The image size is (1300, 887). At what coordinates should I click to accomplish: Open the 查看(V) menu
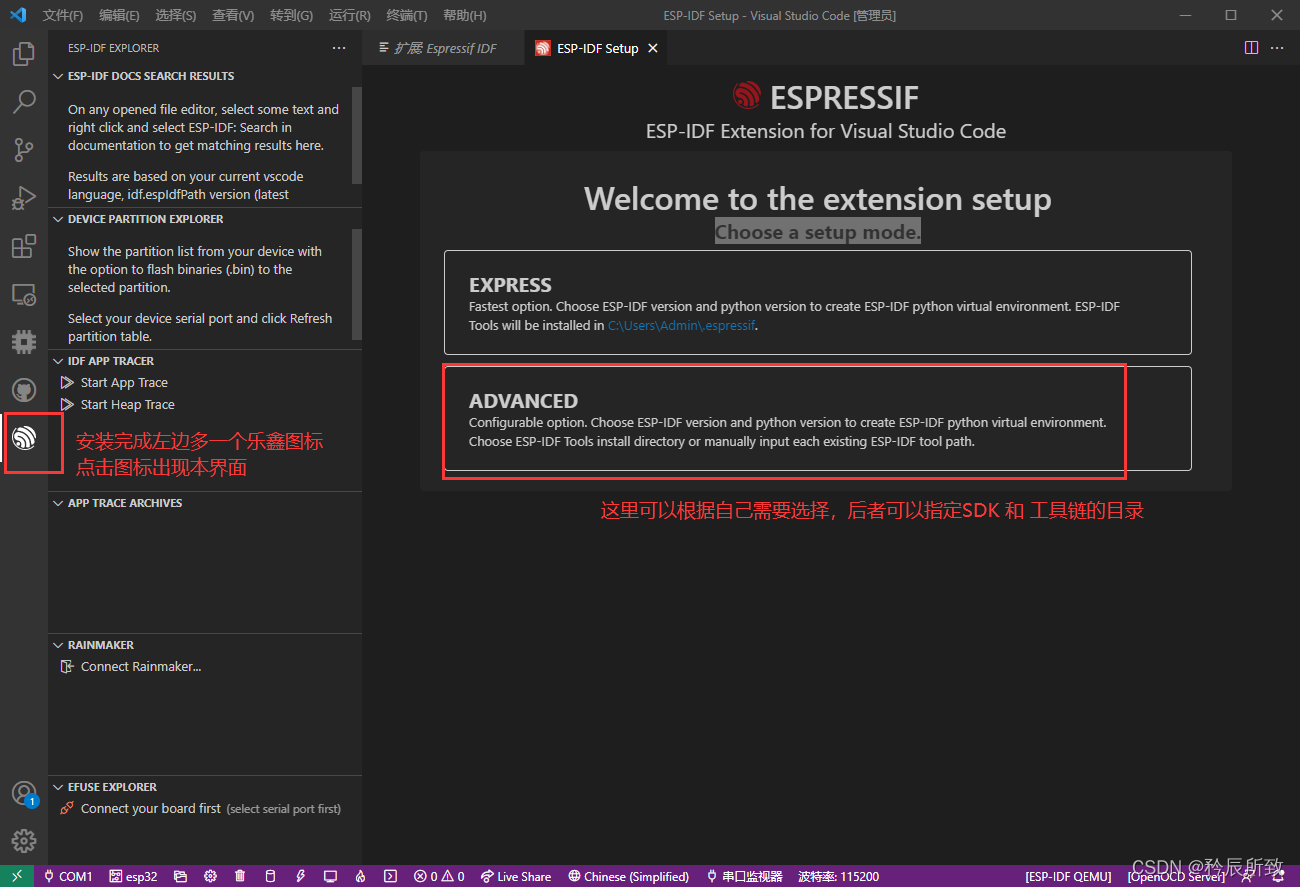(233, 15)
